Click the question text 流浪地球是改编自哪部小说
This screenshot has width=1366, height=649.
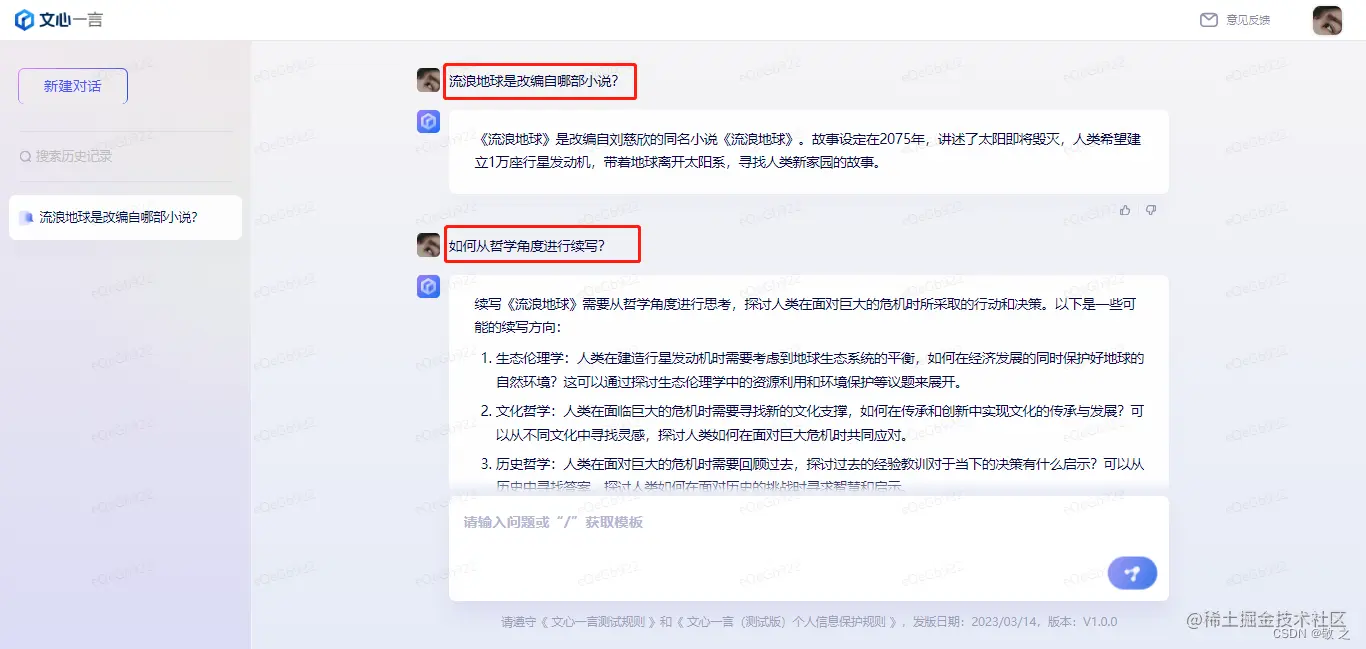[x=541, y=81]
